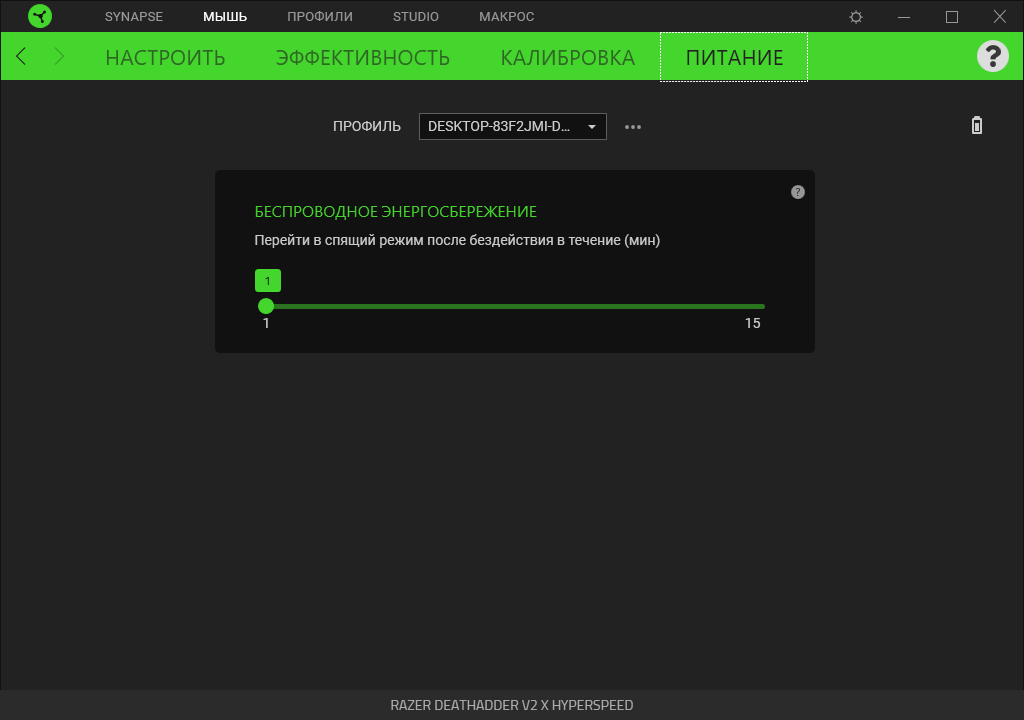1024x720 pixels.
Task: Click RAZER DEATHADDER V2 X HYPERSPEED text
Action: (511, 705)
